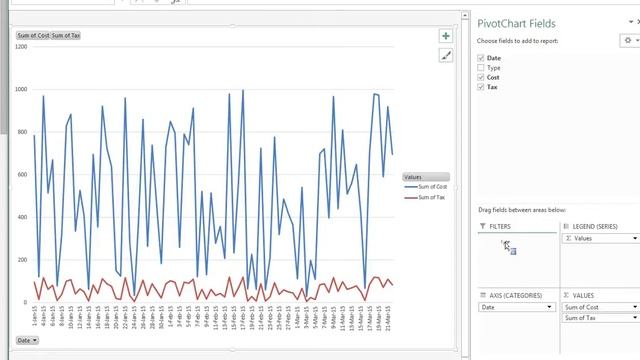The width and height of the screenshot is (640, 360).
Task: Open PivotChart Fields pane options arrow
Action: click(x=631, y=22)
